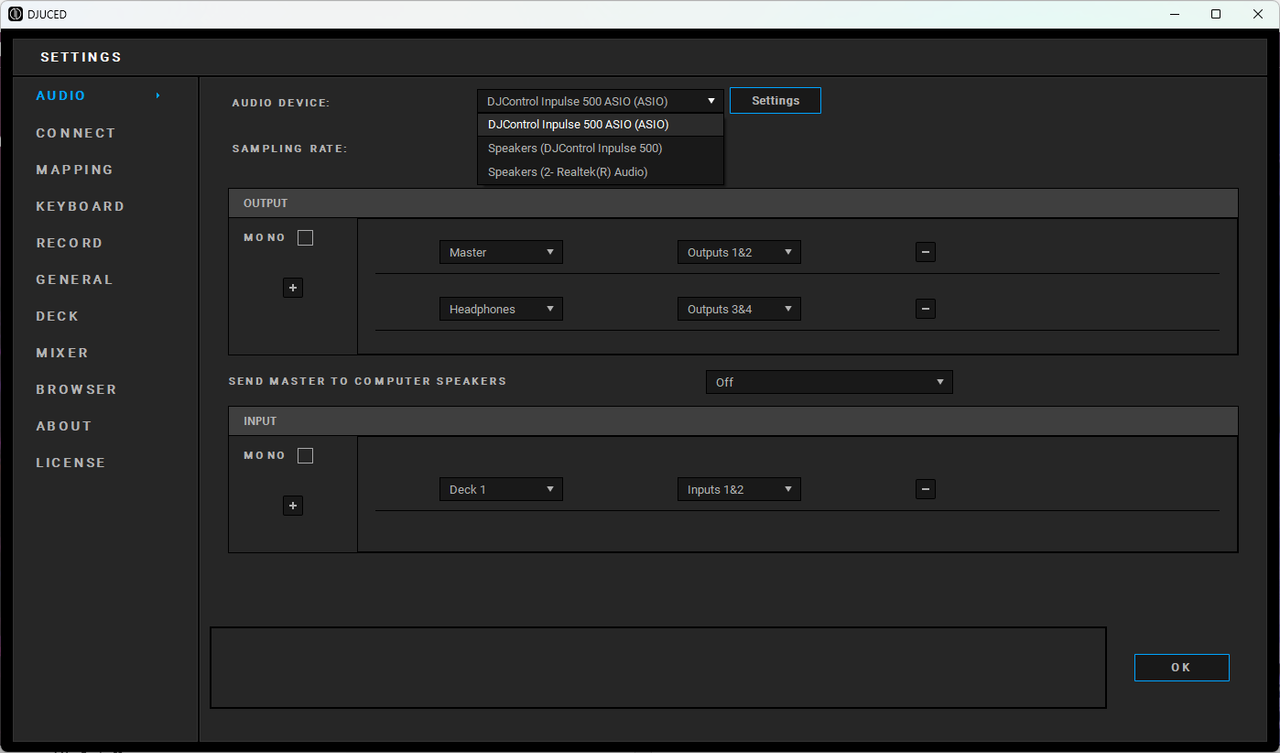Open the Outputs 3&4 channel dropdown
The height and width of the screenshot is (753, 1280).
pyautogui.click(x=739, y=309)
